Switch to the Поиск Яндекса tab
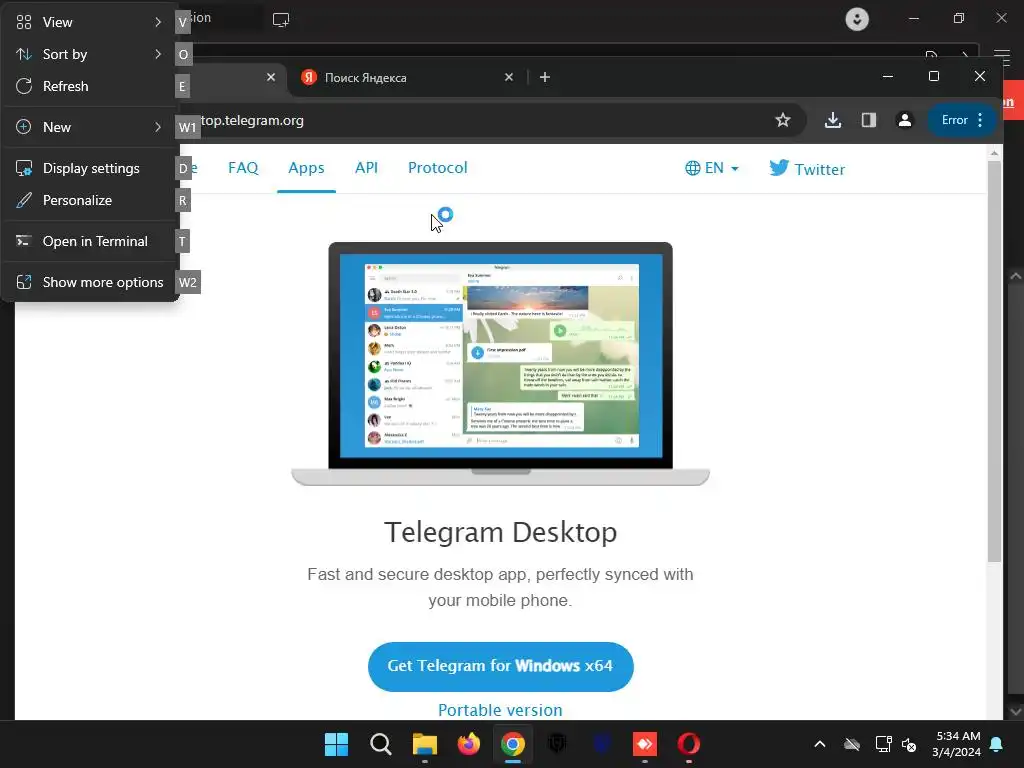Image resolution: width=1024 pixels, height=768 pixels. click(405, 78)
